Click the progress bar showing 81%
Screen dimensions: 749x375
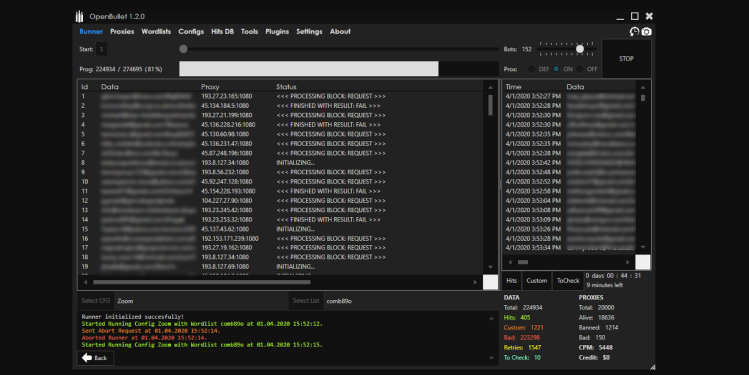click(x=339, y=69)
